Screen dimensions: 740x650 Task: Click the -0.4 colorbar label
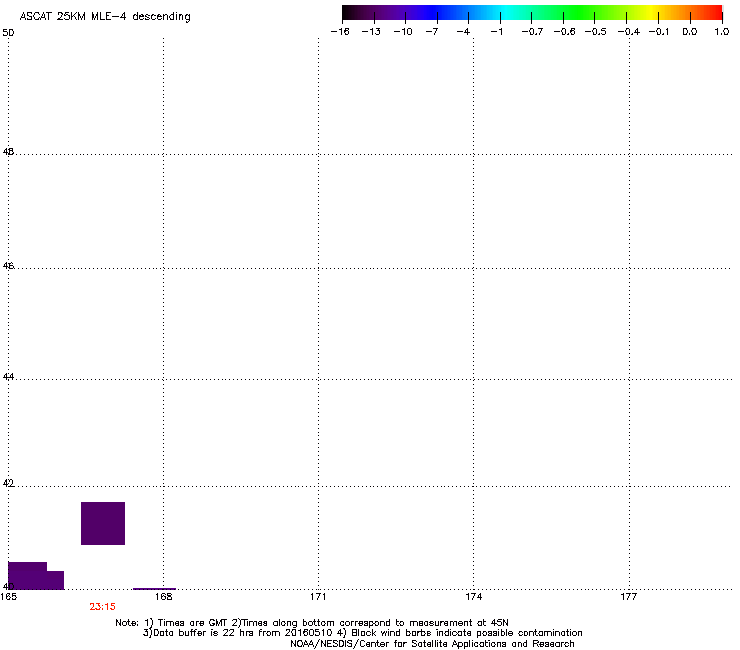(629, 32)
